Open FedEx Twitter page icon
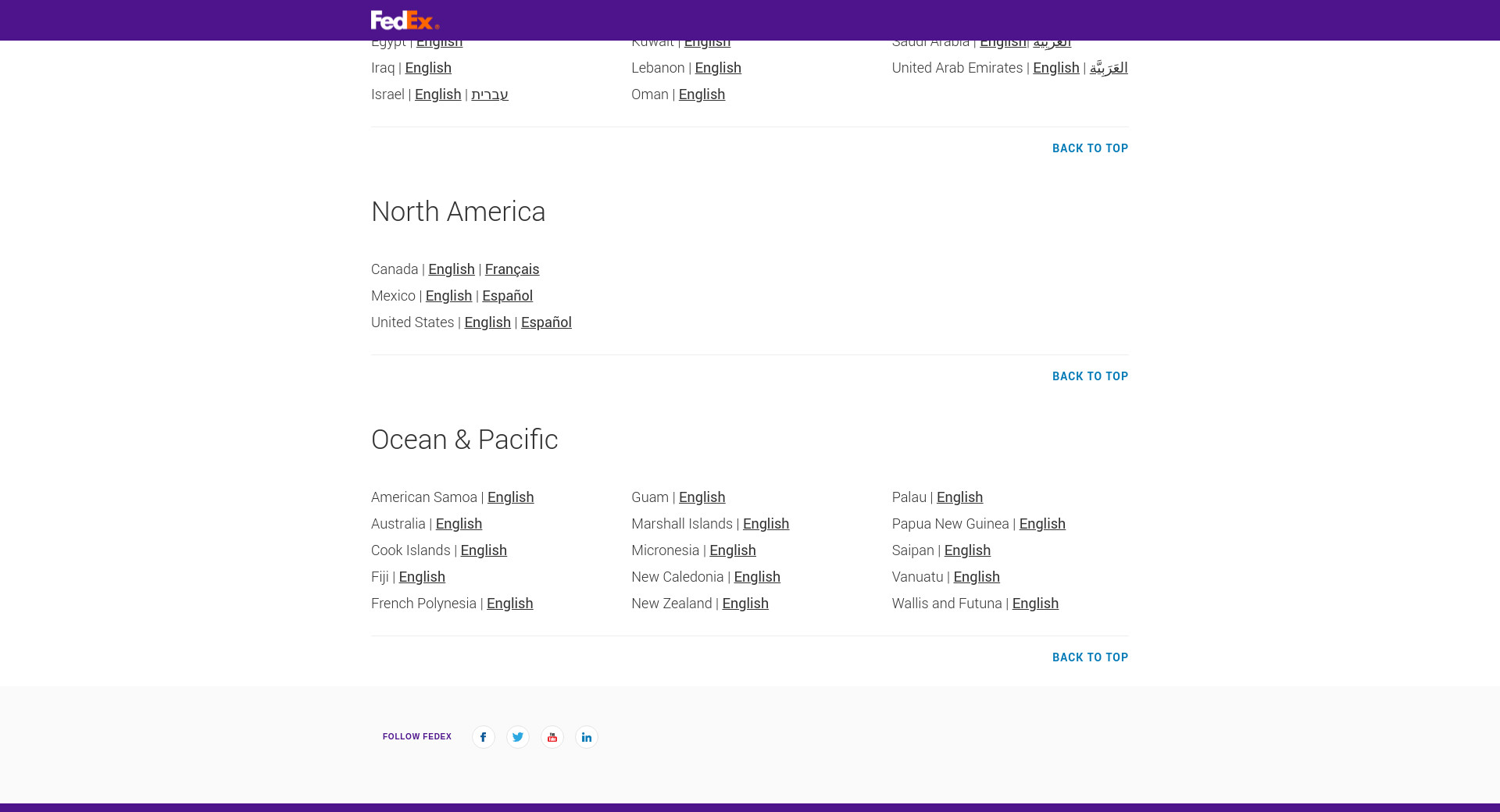1500x812 pixels. click(x=517, y=737)
